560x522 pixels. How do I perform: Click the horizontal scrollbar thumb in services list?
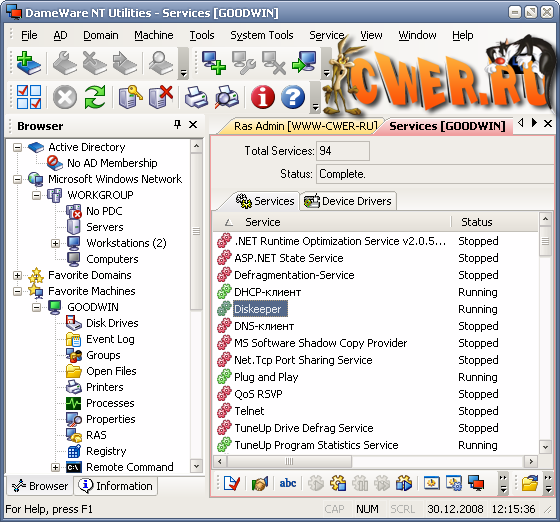(289, 461)
